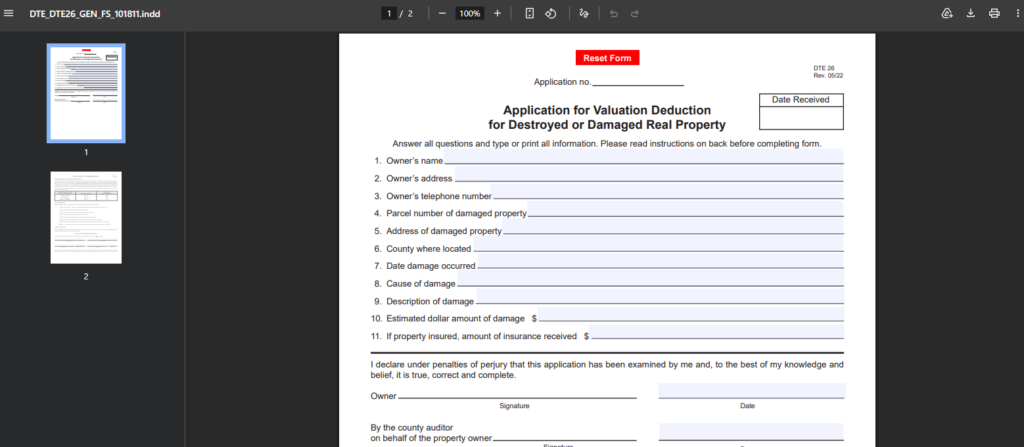Print the document
The width and height of the screenshot is (1024, 447).
pos(994,13)
